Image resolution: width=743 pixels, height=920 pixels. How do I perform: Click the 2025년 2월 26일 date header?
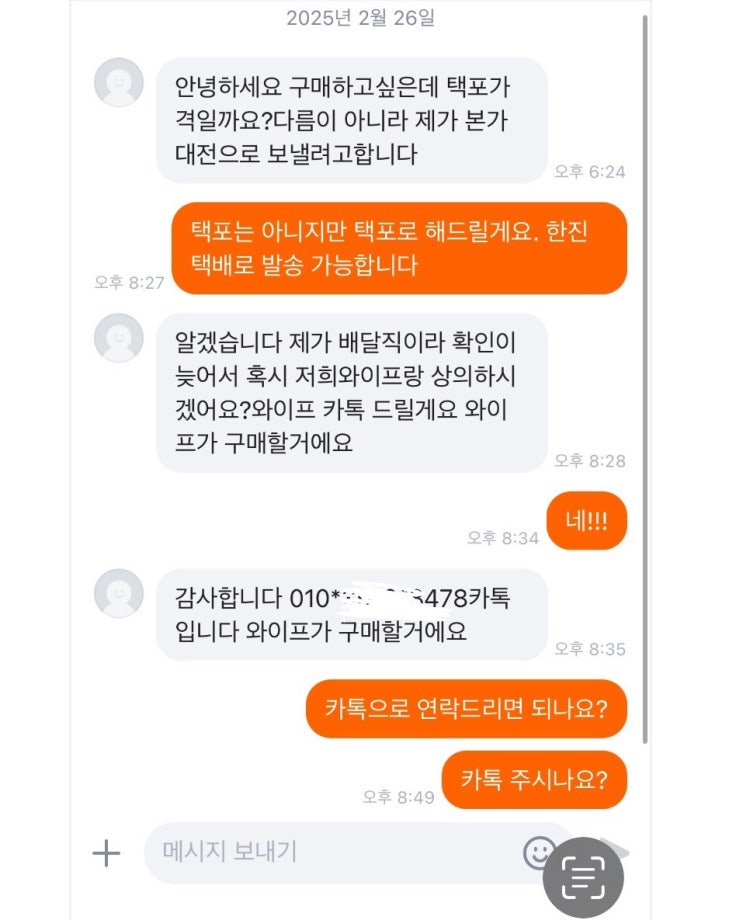tap(360, 18)
